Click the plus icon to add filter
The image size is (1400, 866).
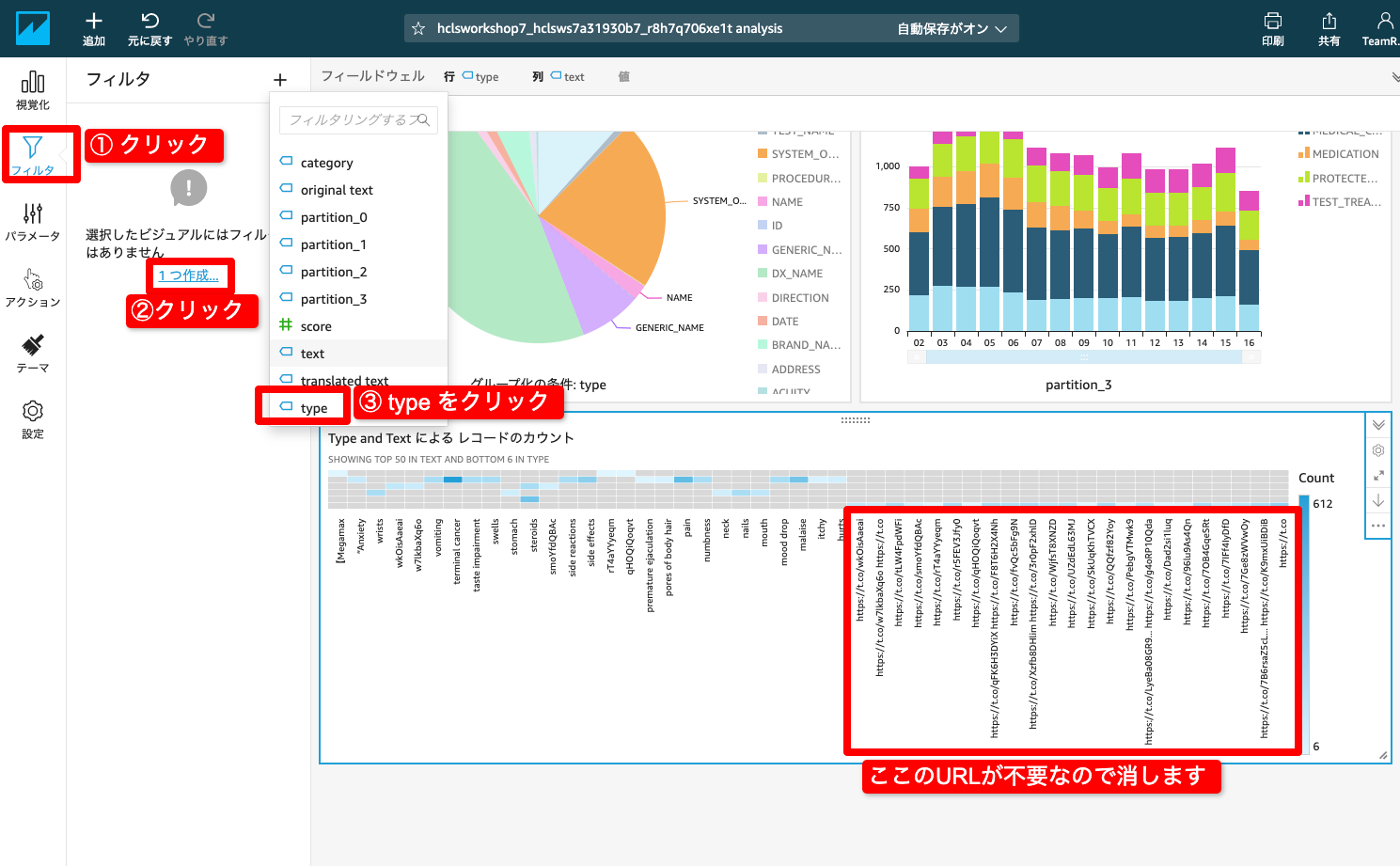[x=280, y=80]
